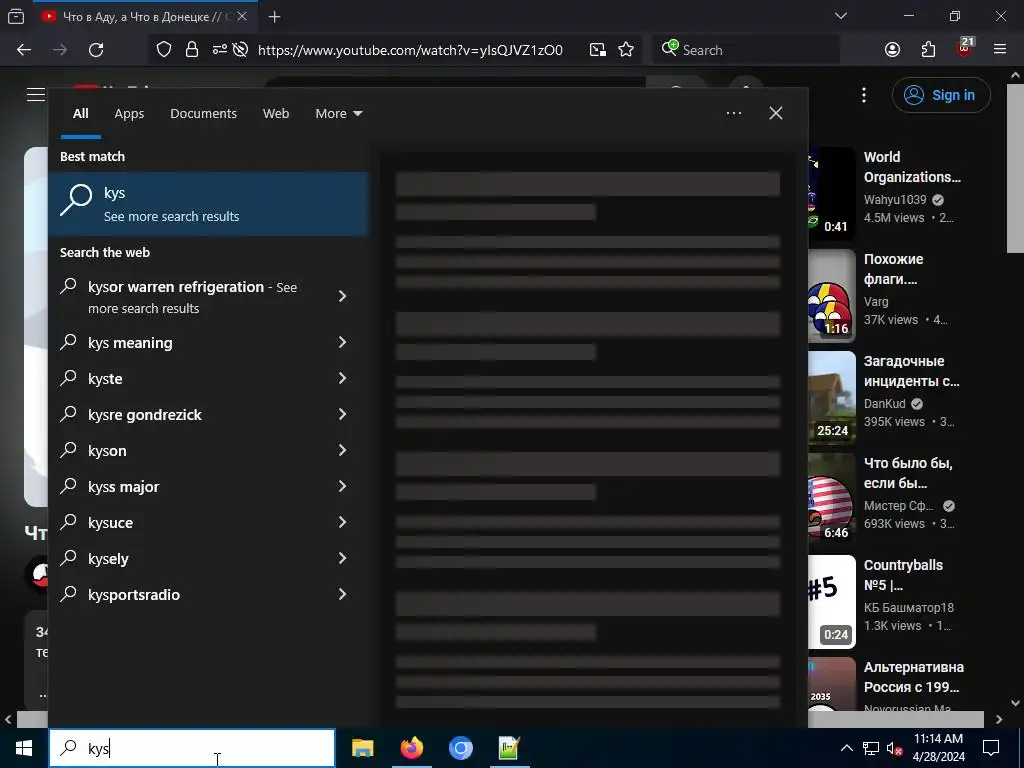The image size is (1024, 768).
Task: Click the network tray icon
Action: [871, 748]
